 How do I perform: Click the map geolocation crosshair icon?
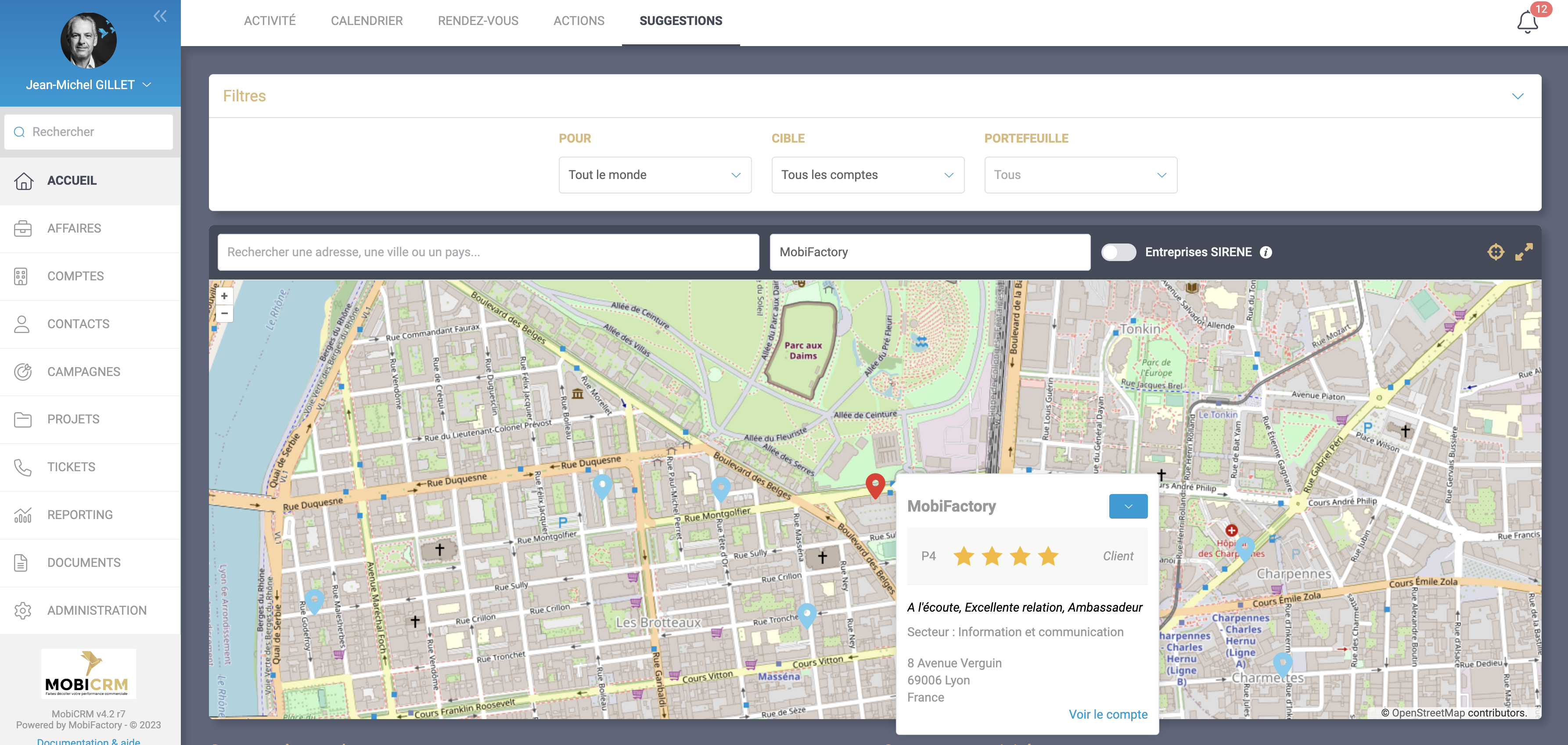click(1496, 252)
